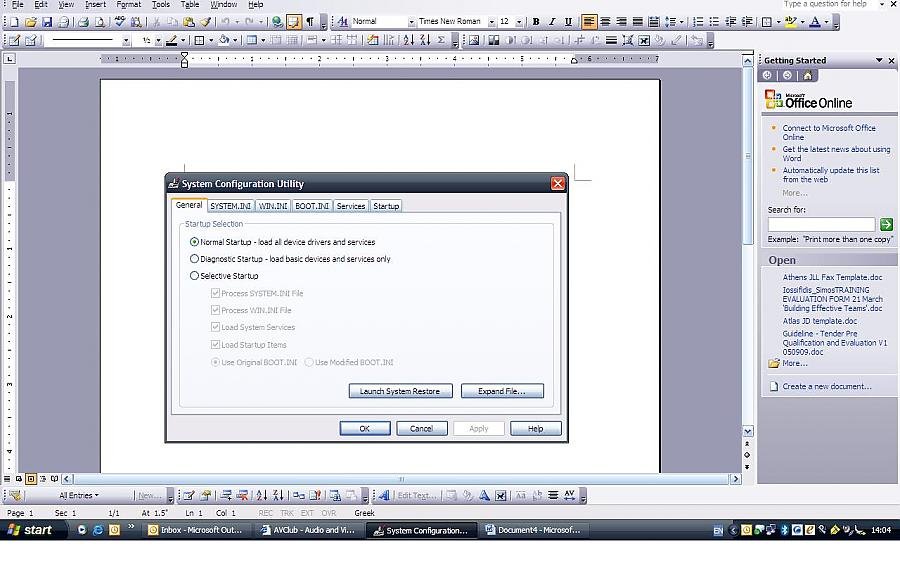900x563 pixels.
Task: Apply Italic formatting
Action: (x=552, y=22)
